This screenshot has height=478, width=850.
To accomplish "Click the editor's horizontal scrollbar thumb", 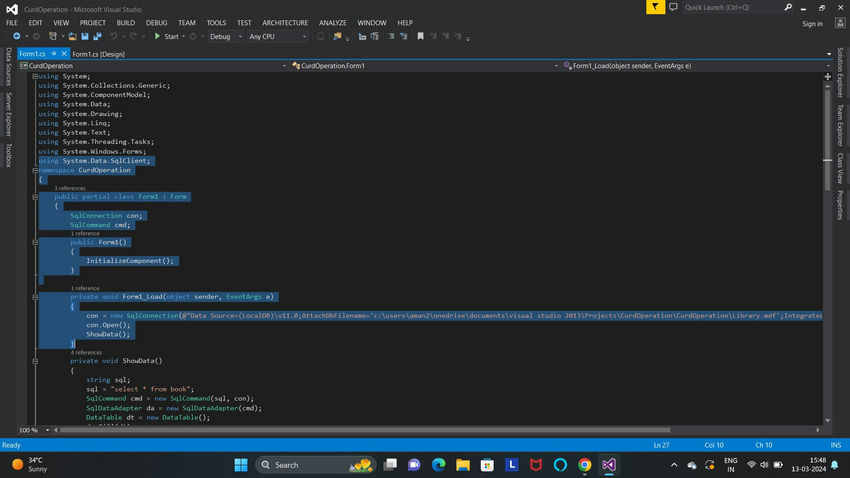I will tap(365, 430).
